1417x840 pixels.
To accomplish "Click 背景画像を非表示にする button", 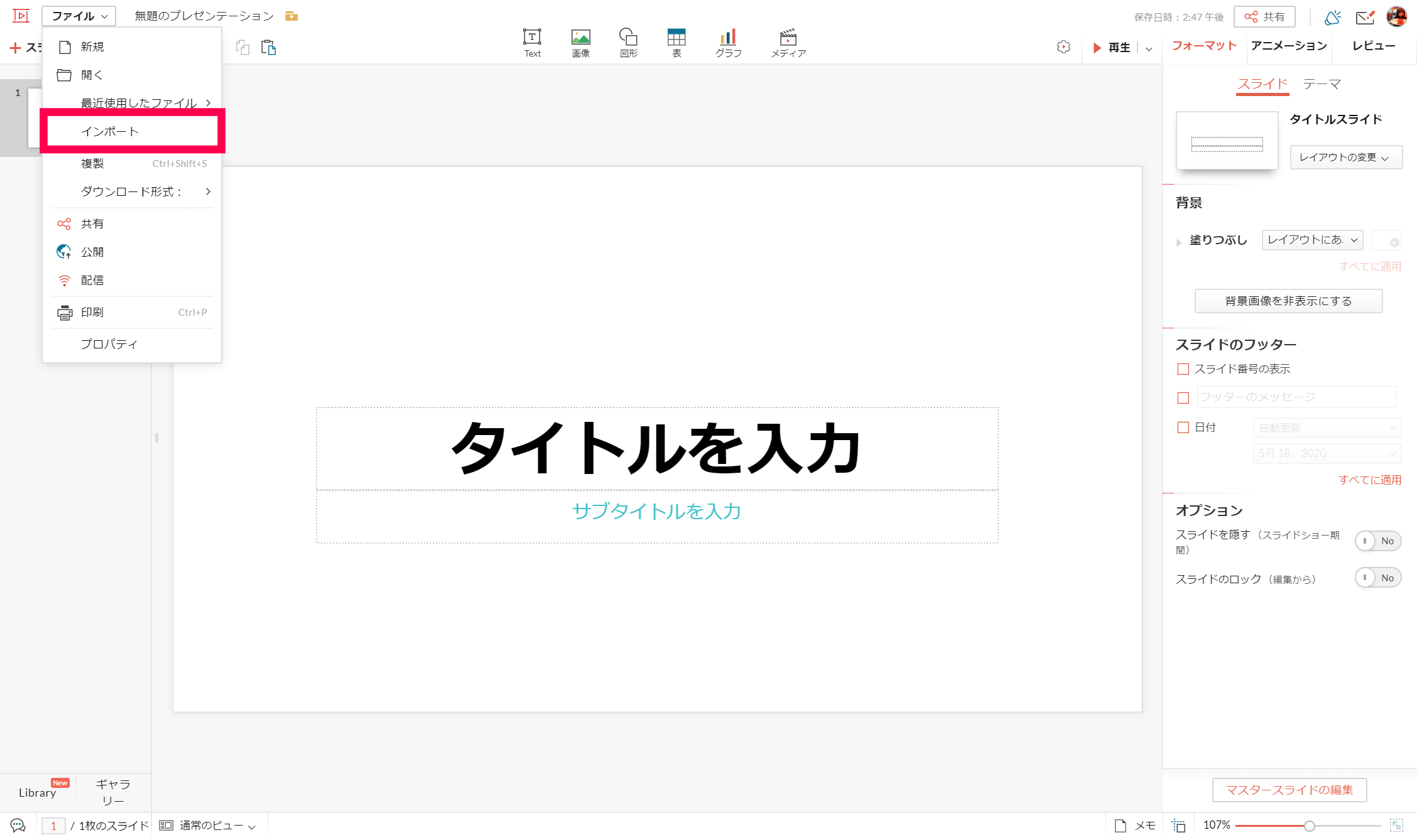I will coord(1288,301).
